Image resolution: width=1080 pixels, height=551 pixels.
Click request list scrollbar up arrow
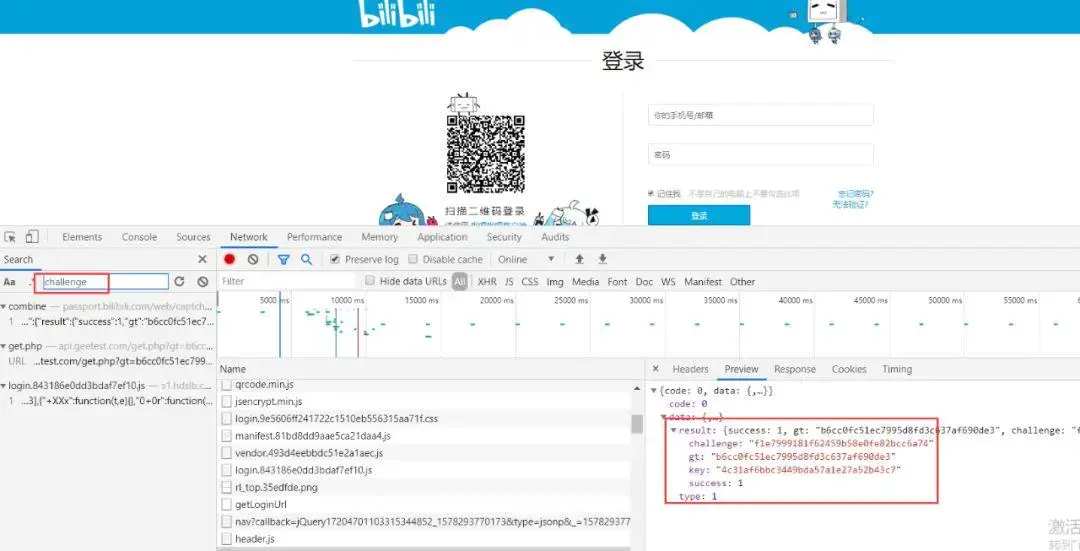(x=636, y=389)
